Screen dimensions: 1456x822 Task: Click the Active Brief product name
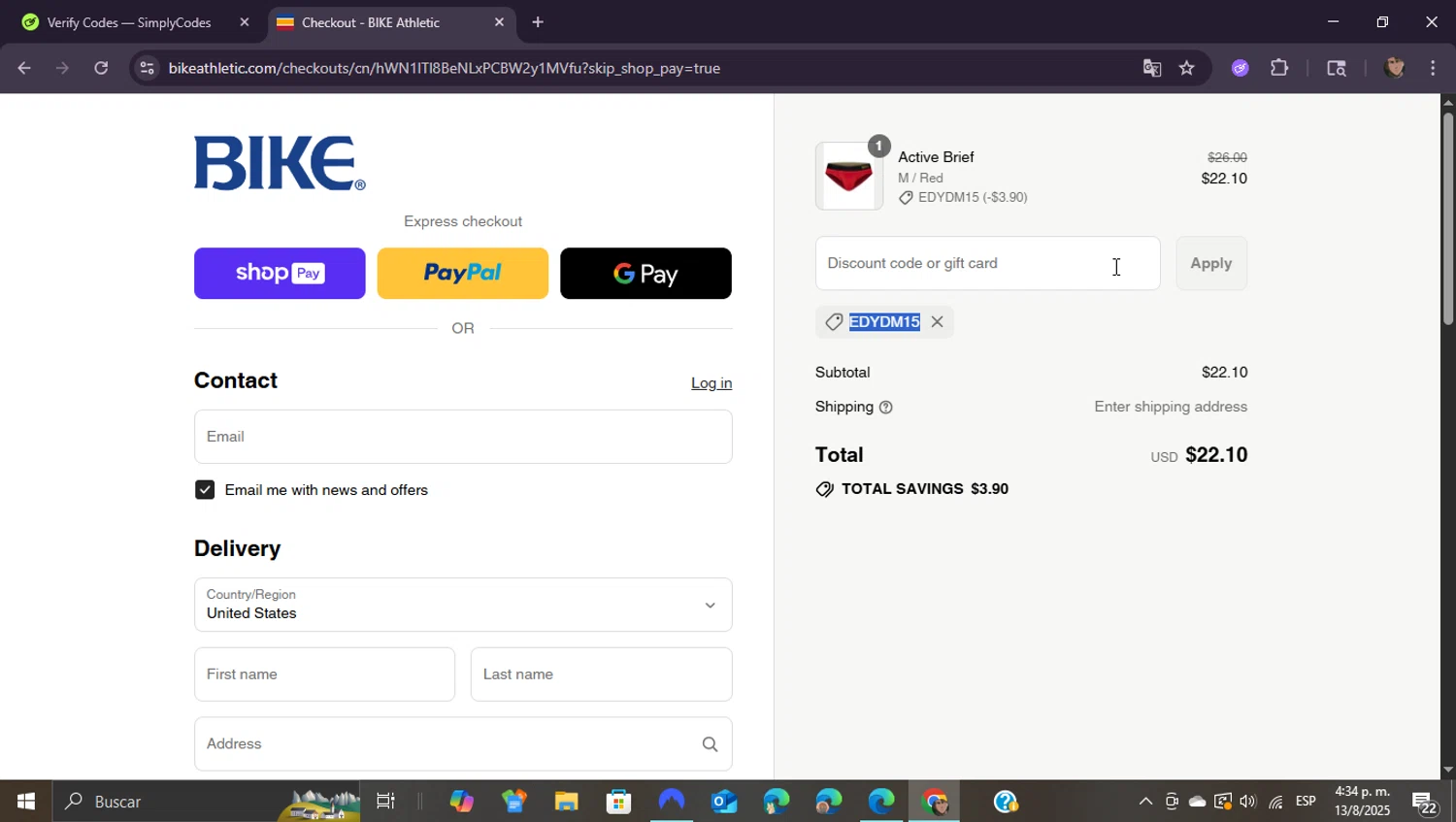[936, 157]
